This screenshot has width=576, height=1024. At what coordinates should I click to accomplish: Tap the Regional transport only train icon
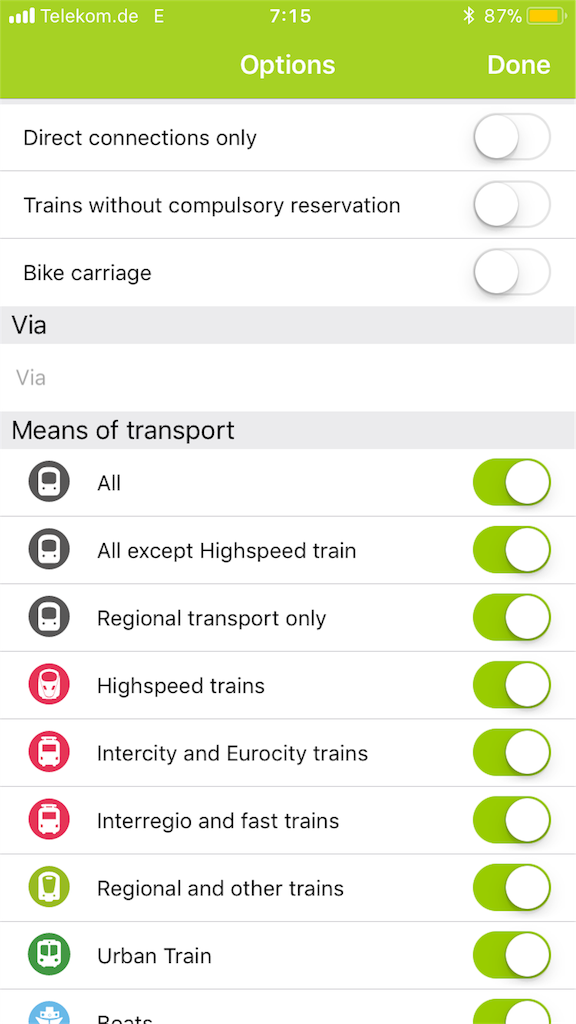point(49,618)
